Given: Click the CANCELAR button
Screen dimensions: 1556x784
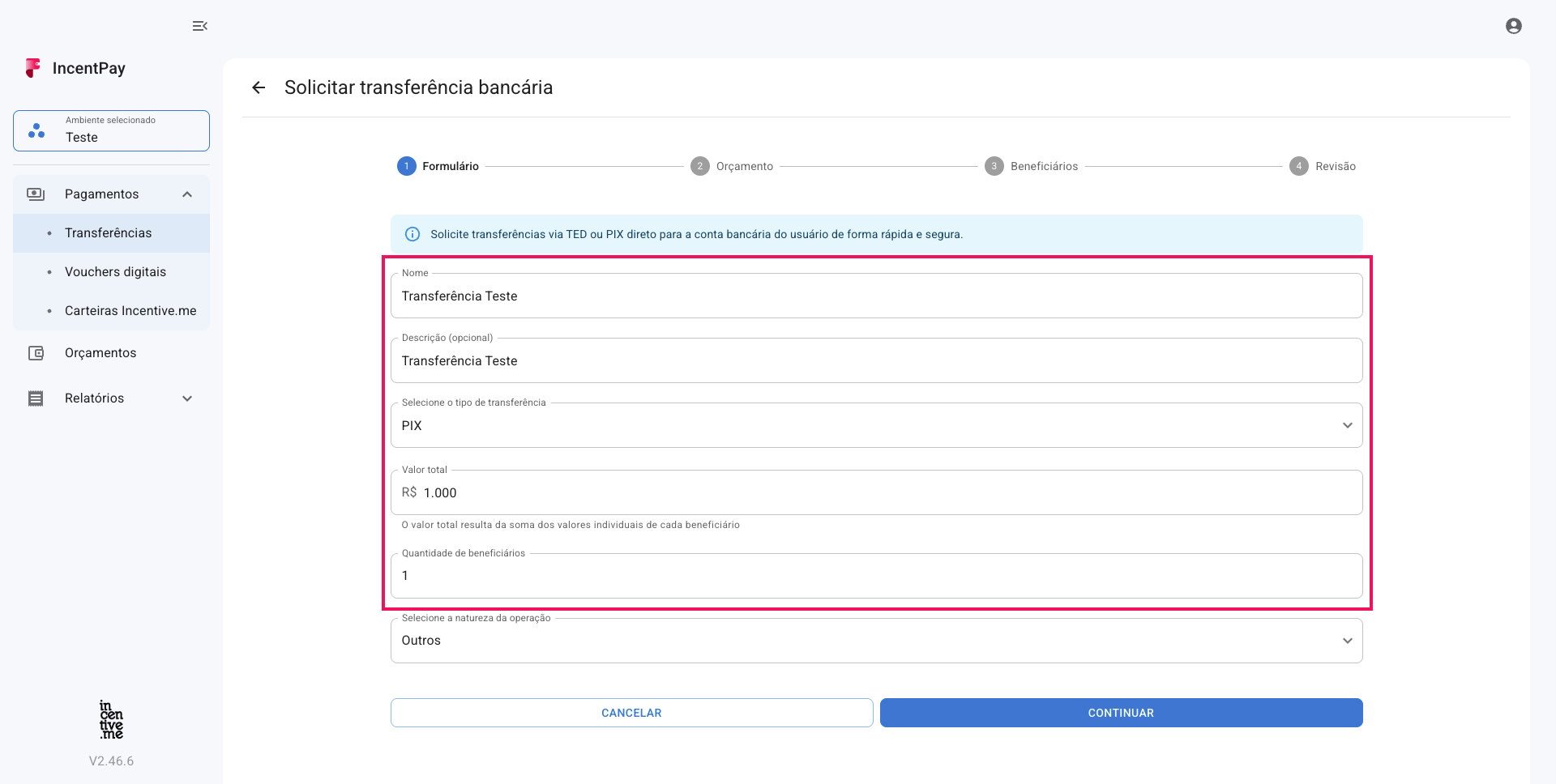Looking at the screenshot, I should (x=631, y=713).
